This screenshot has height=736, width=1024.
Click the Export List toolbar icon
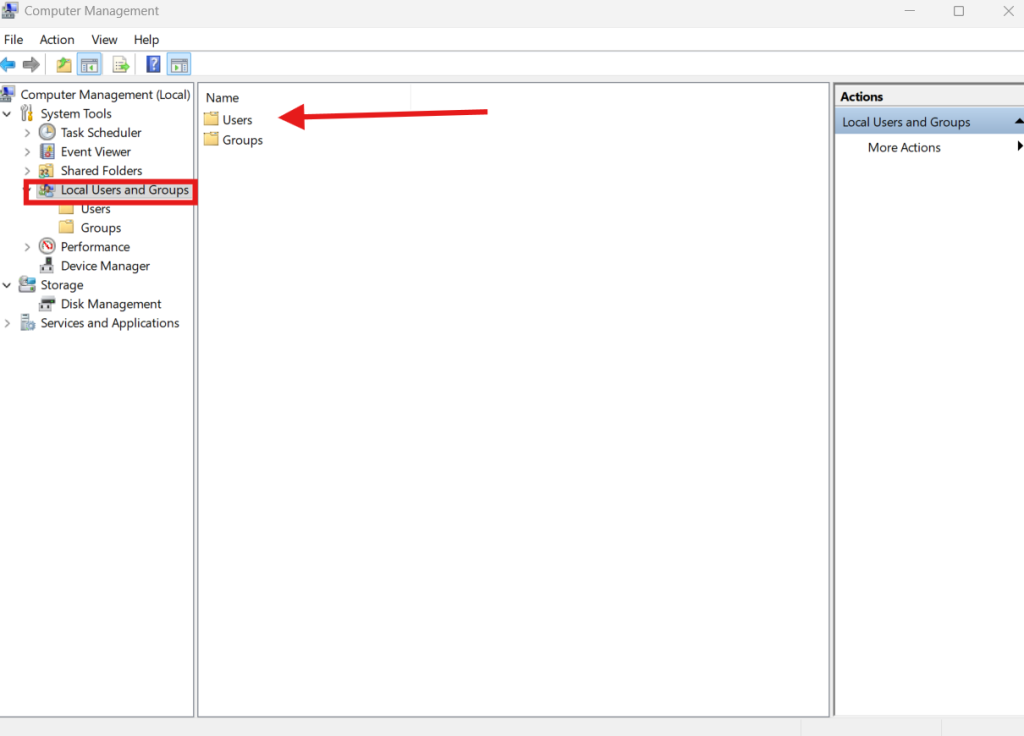(120, 63)
